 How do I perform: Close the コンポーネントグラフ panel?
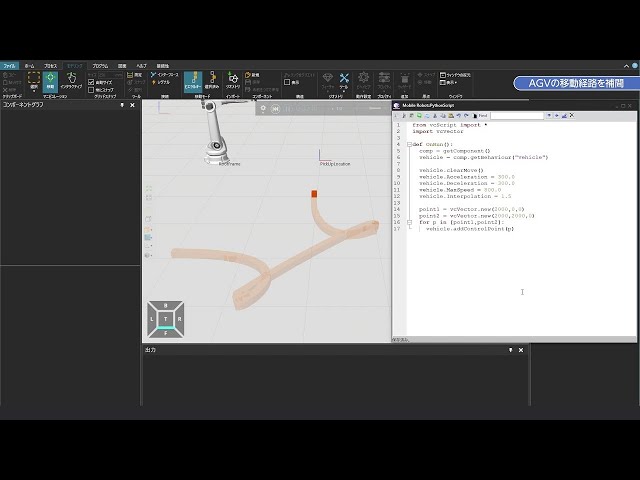(x=132, y=105)
